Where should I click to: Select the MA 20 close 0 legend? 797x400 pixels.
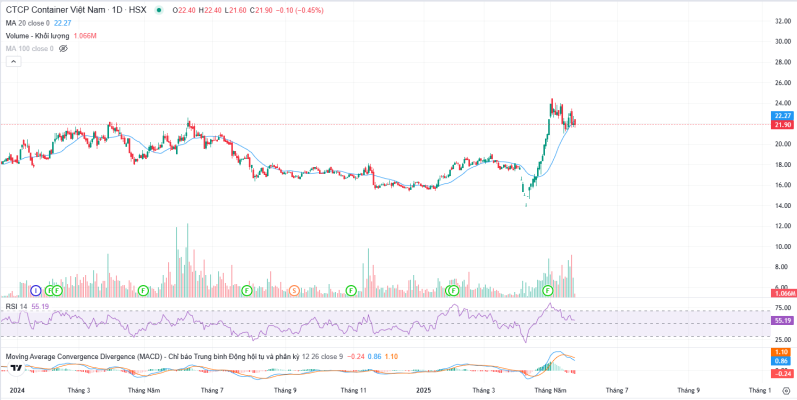tap(28, 23)
